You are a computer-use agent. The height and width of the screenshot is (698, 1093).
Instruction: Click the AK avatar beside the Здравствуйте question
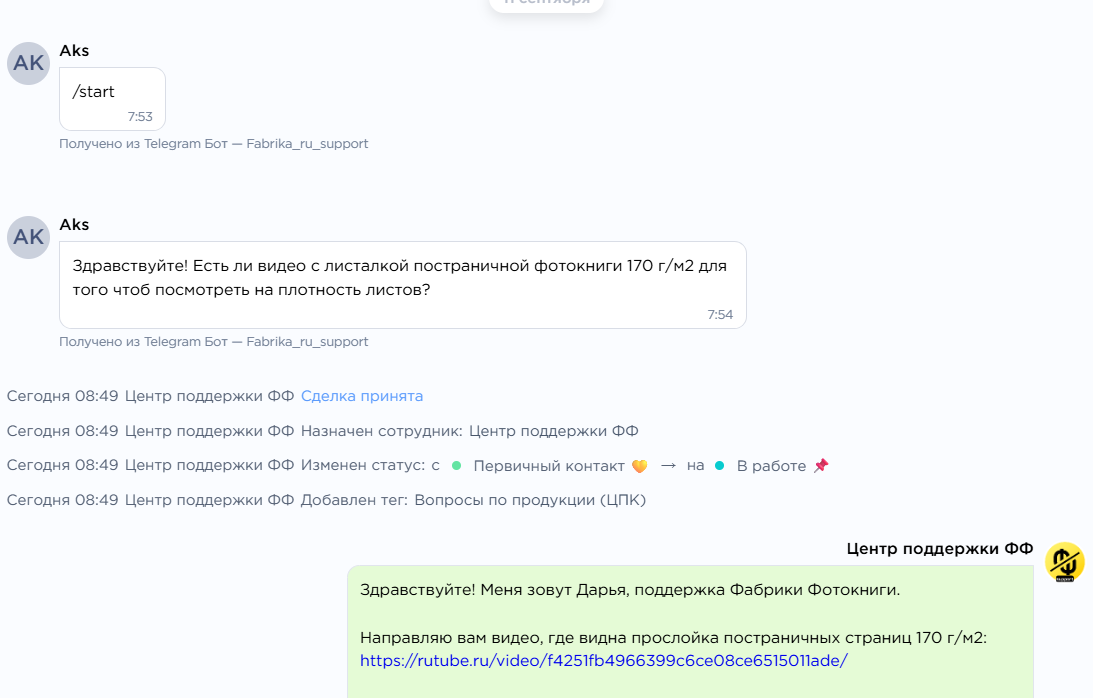coord(29,237)
